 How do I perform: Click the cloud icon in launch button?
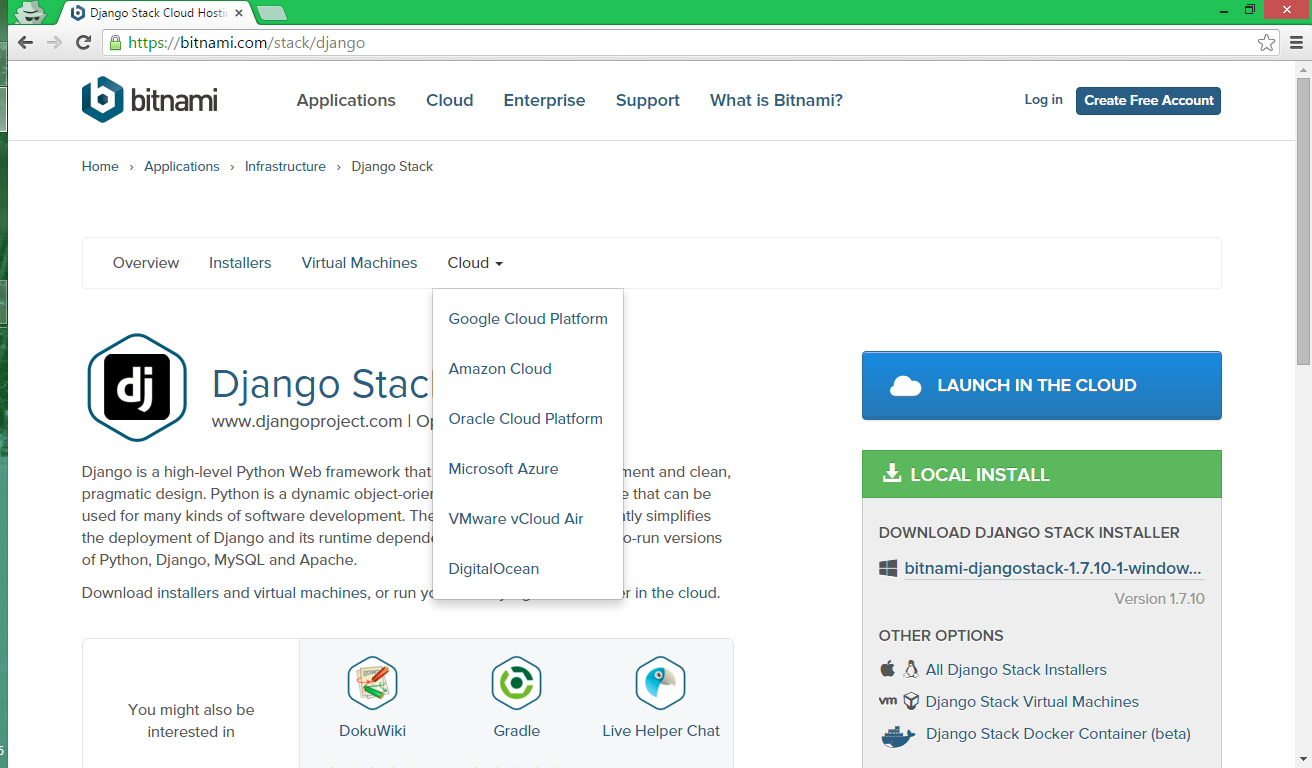[905, 386]
